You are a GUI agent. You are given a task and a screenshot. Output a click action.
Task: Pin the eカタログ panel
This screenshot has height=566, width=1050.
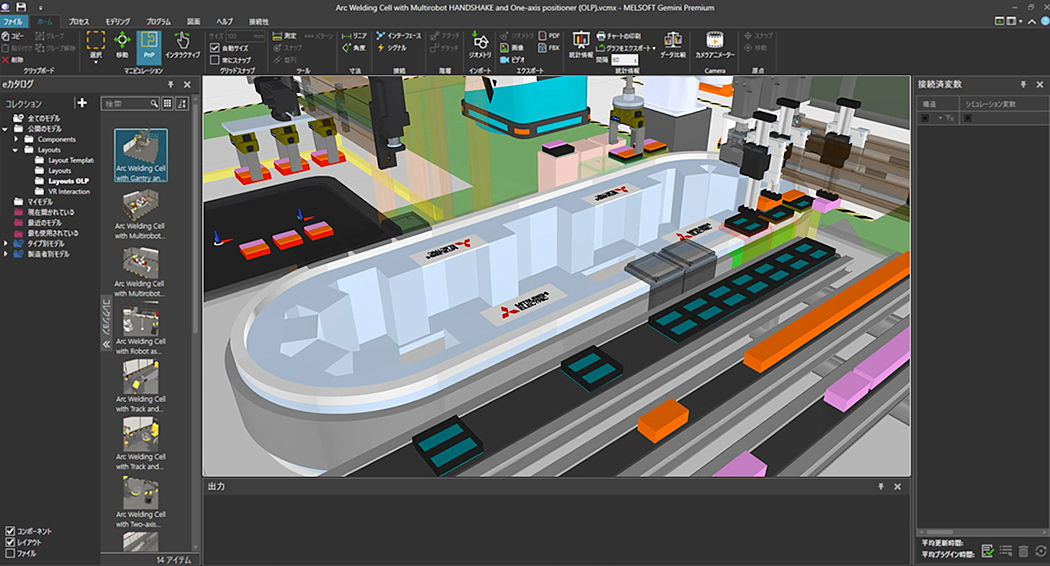pyautogui.click(x=171, y=84)
